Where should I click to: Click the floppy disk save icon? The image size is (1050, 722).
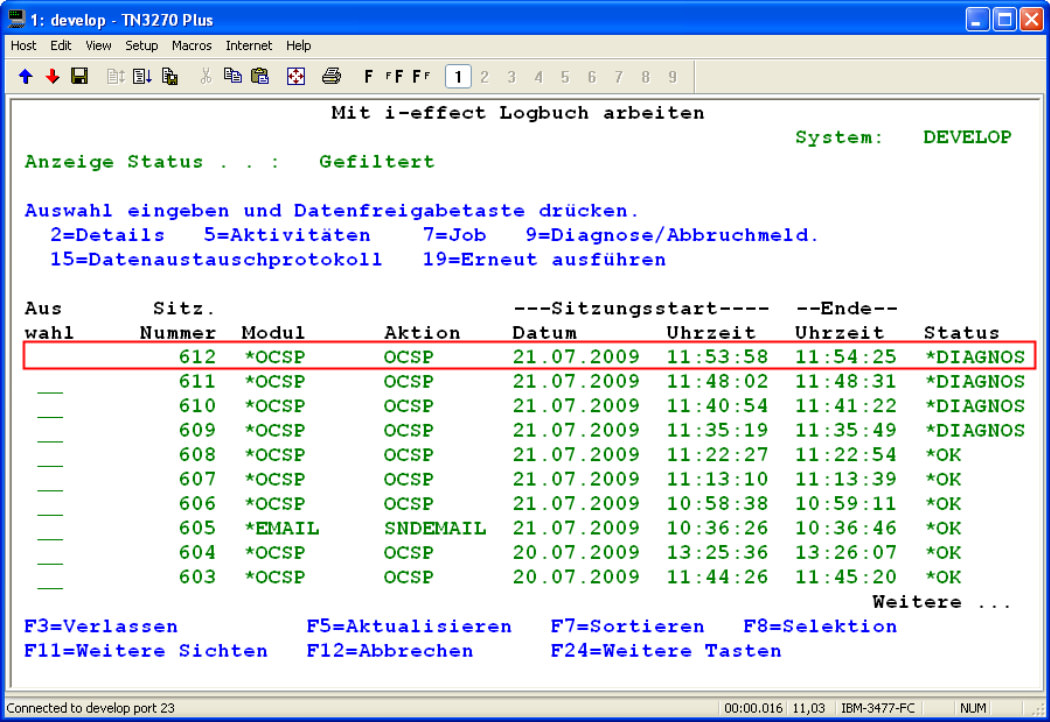point(79,76)
